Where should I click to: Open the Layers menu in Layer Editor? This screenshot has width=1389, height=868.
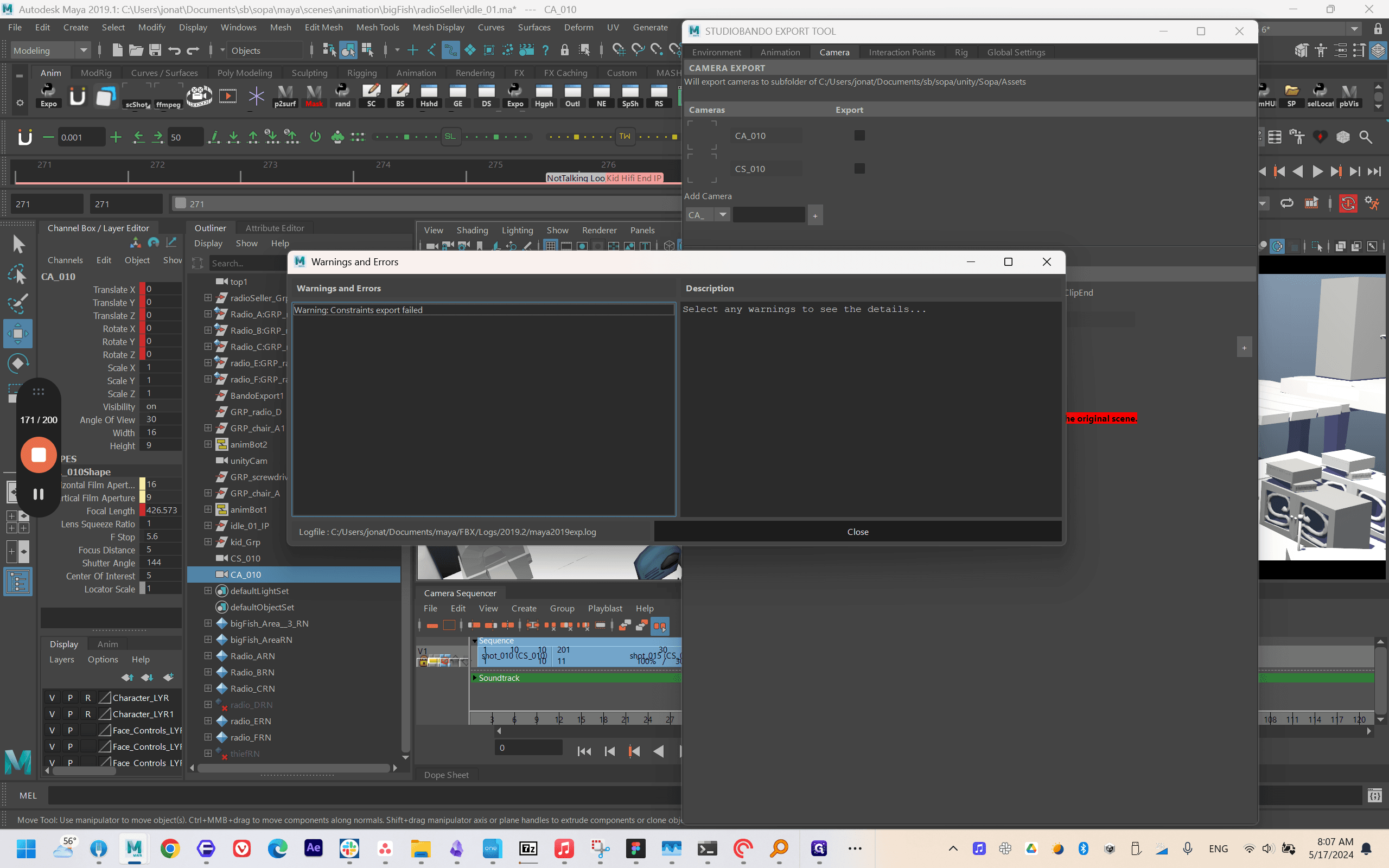(x=61, y=660)
